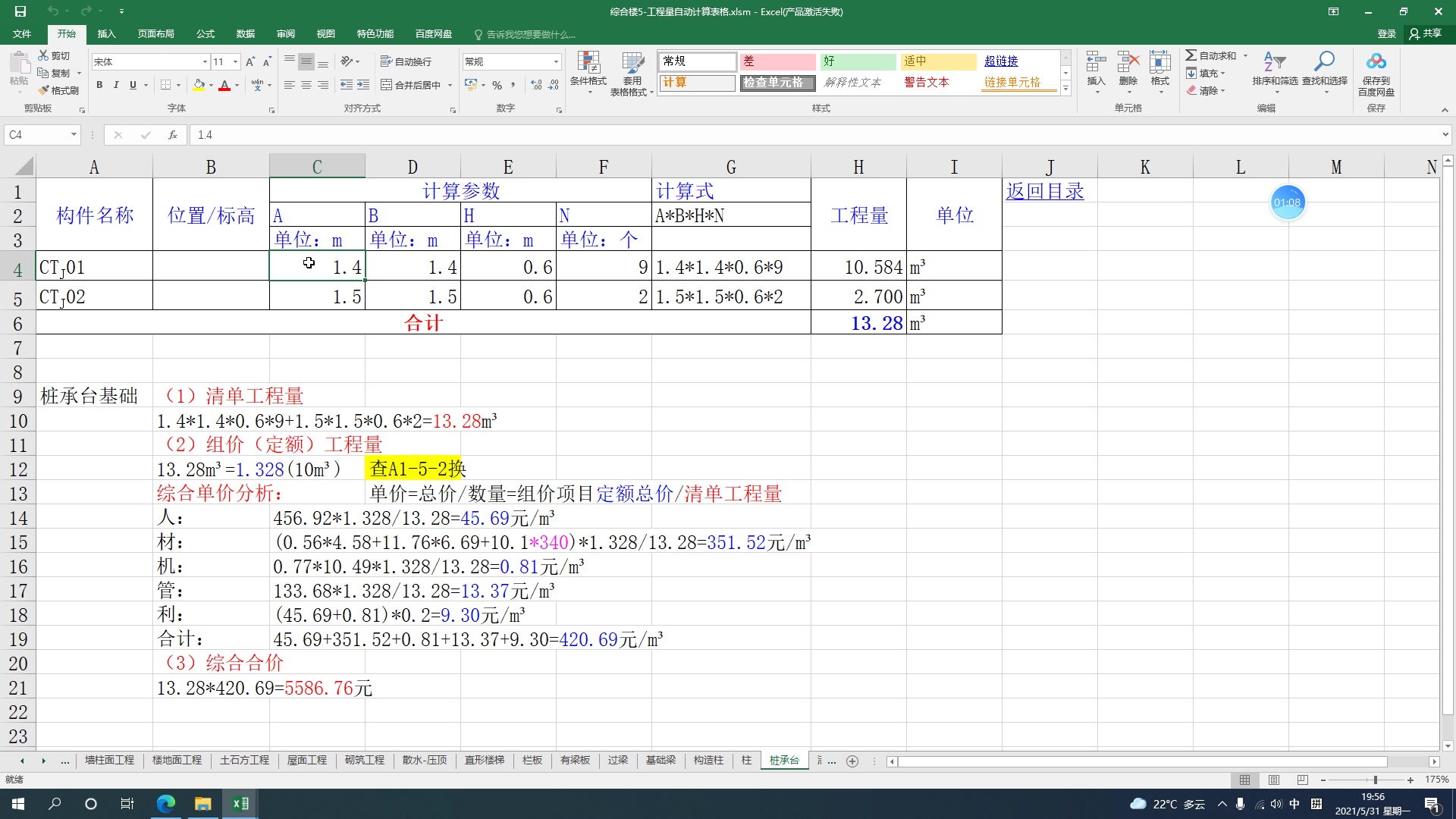1456x819 pixels.
Task: Toggle Underline formatting
Action: 133,85
